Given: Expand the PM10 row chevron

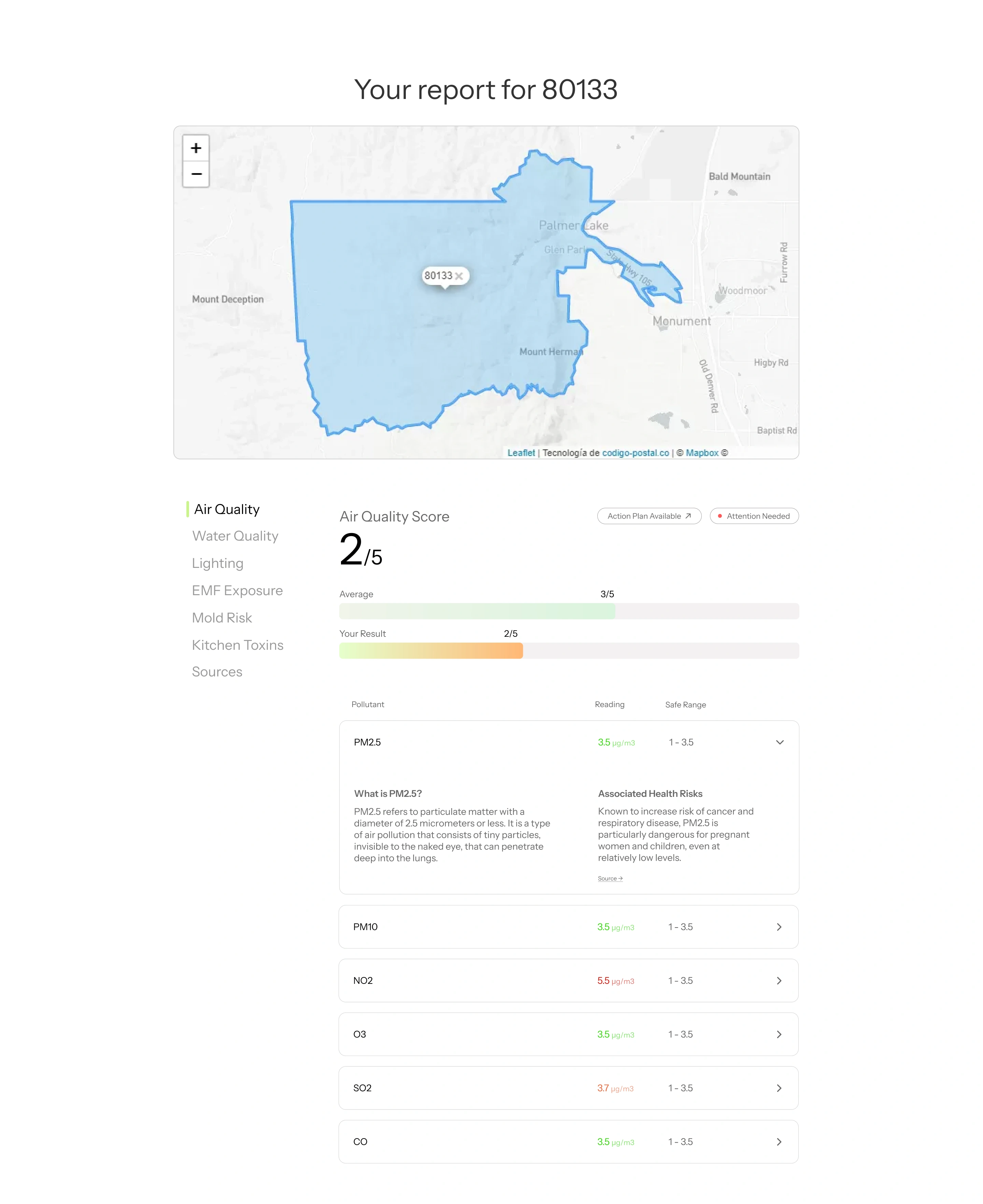Looking at the screenshot, I should (779, 927).
